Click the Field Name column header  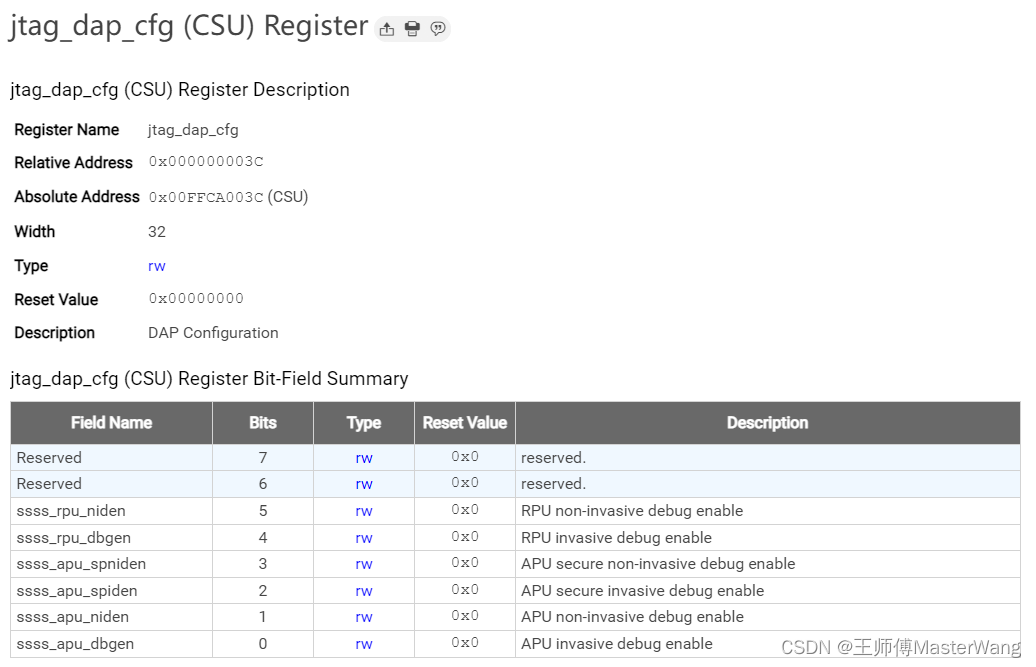click(x=111, y=423)
